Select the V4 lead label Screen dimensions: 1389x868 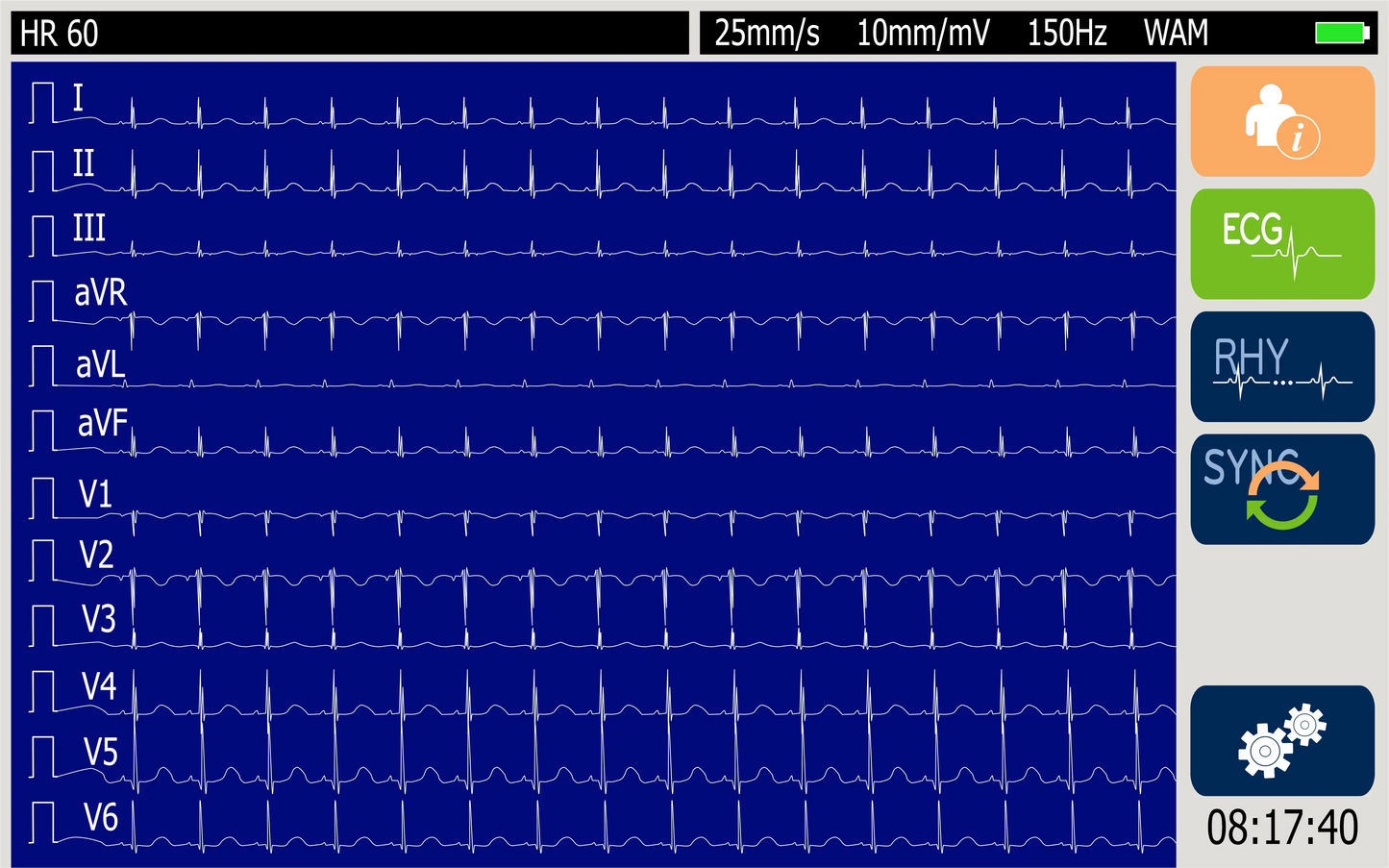pos(98,686)
